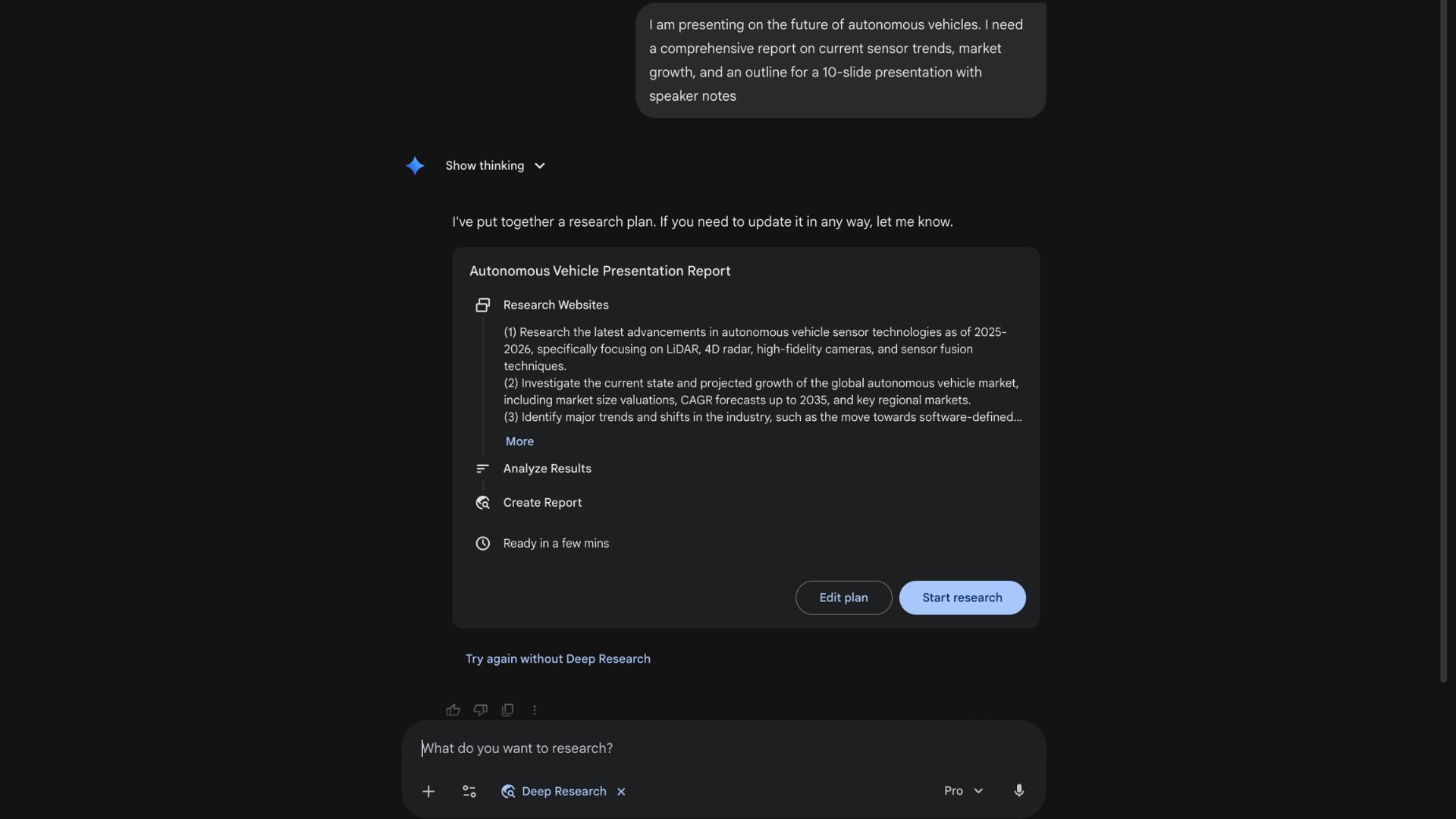
Task: Open the three-dot more options menu
Action: (x=535, y=710)
